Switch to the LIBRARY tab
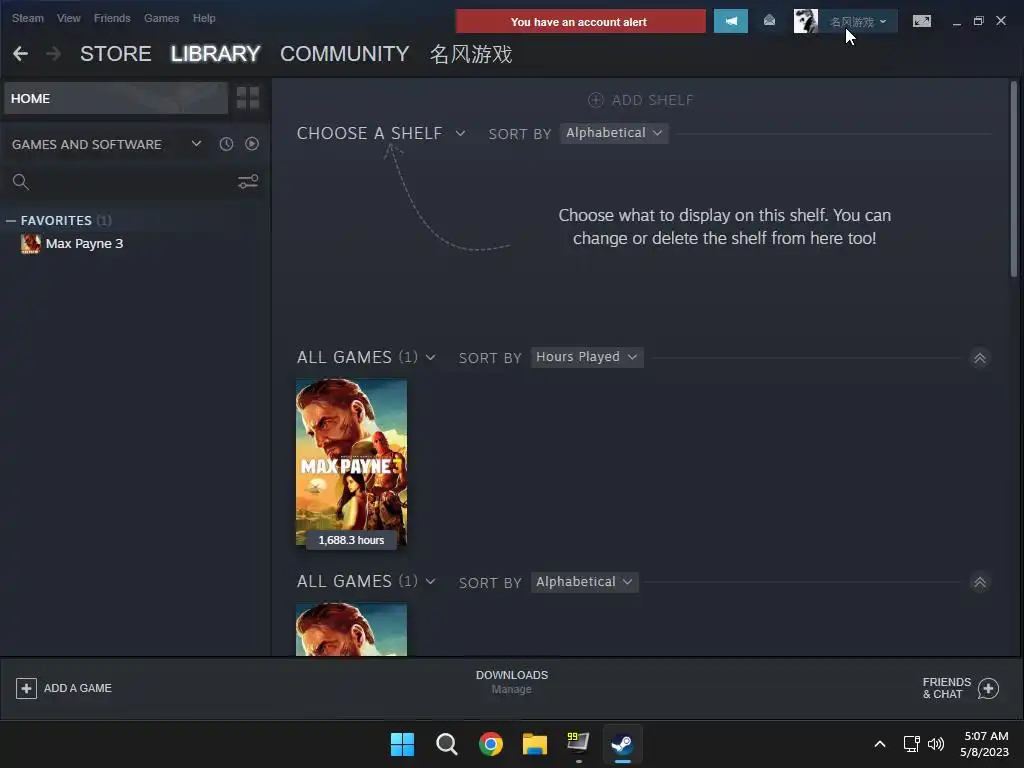The image size is (1024, 768). [216, 54]
